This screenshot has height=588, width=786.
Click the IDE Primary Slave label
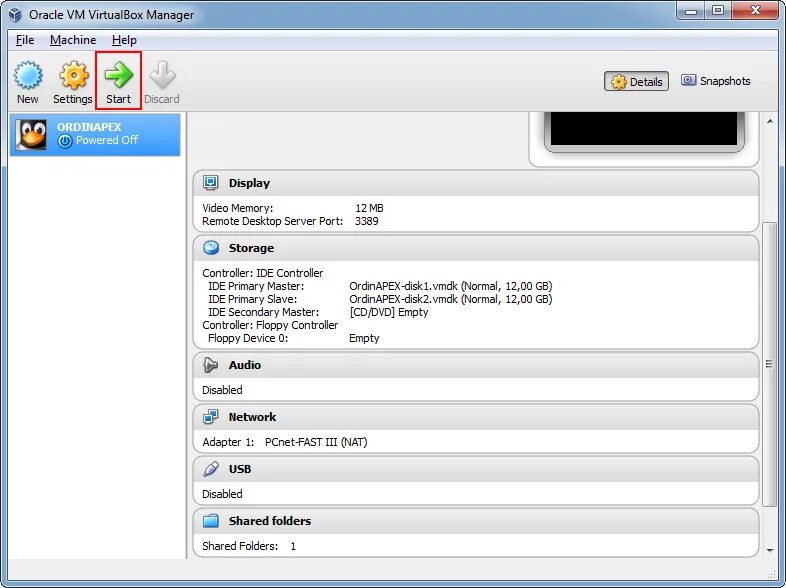click(x=253, y=299)
